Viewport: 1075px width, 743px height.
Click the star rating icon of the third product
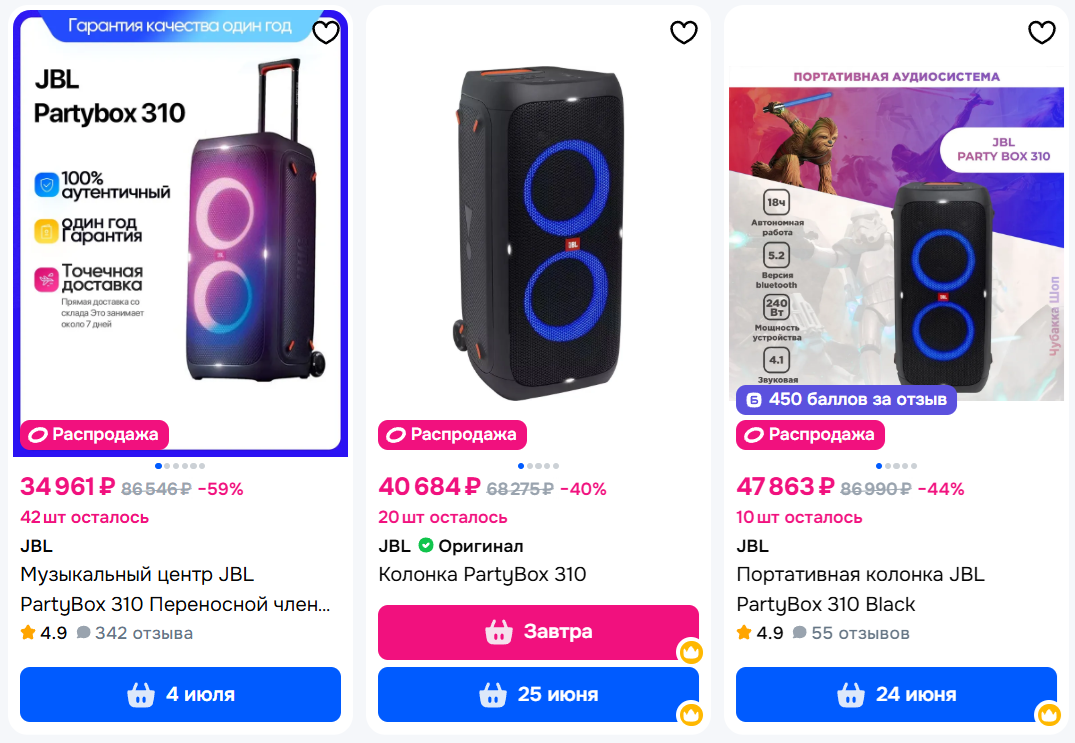(744, 633)
